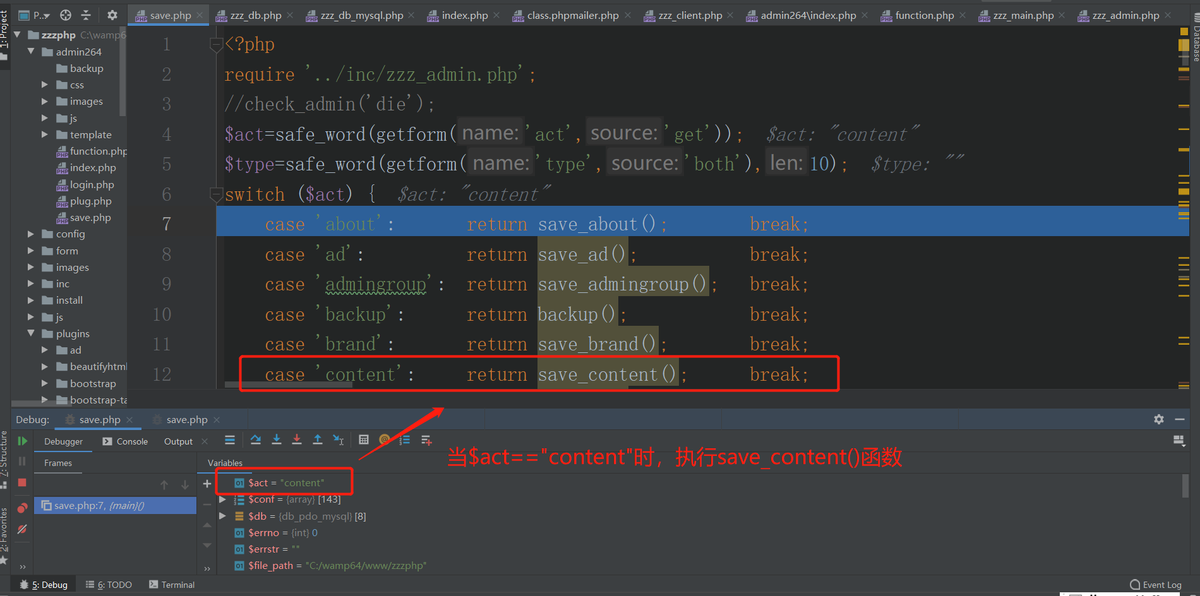Select the plug.php file in the tree
The height and width of the screenshot is (596, 1200).
(82, 201)
